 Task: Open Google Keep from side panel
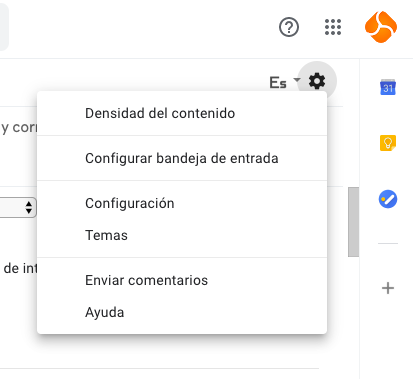coord(388,143)
